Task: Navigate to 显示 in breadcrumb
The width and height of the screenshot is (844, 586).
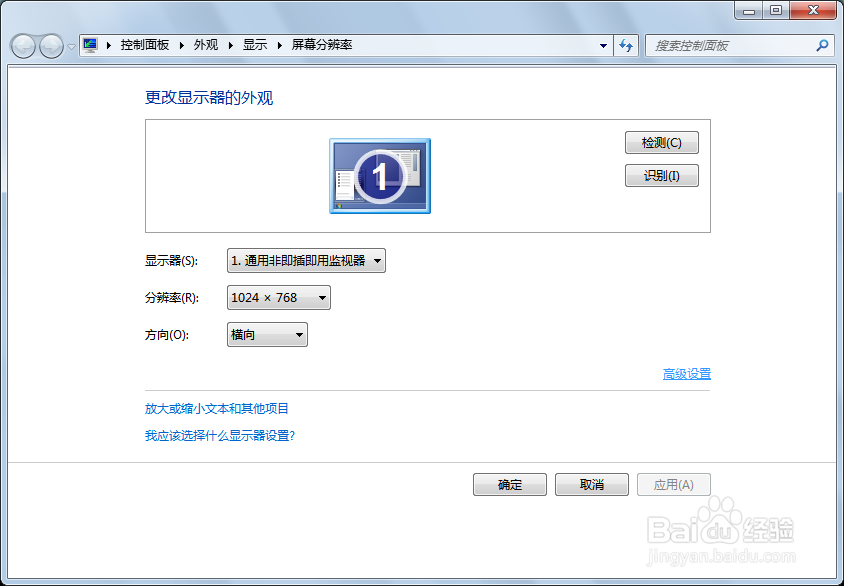Action: (255, 45)
